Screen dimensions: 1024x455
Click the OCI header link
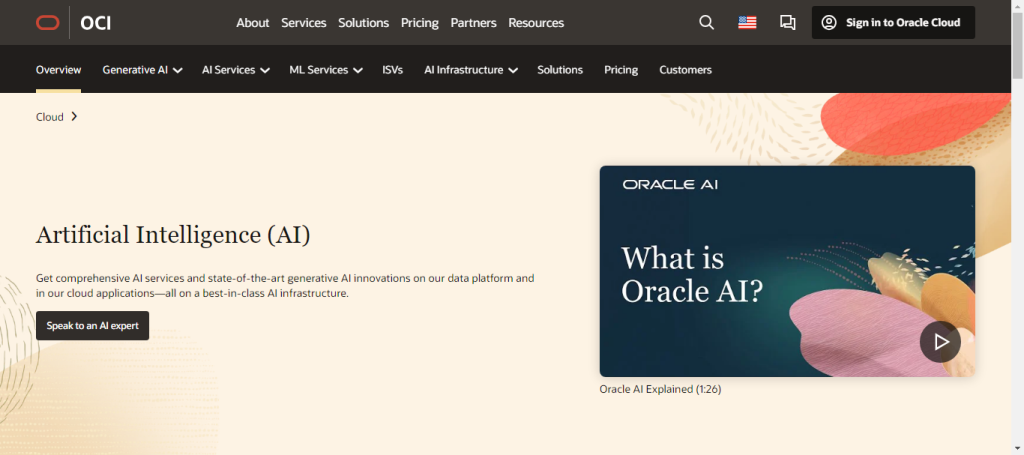pos(95,23)
